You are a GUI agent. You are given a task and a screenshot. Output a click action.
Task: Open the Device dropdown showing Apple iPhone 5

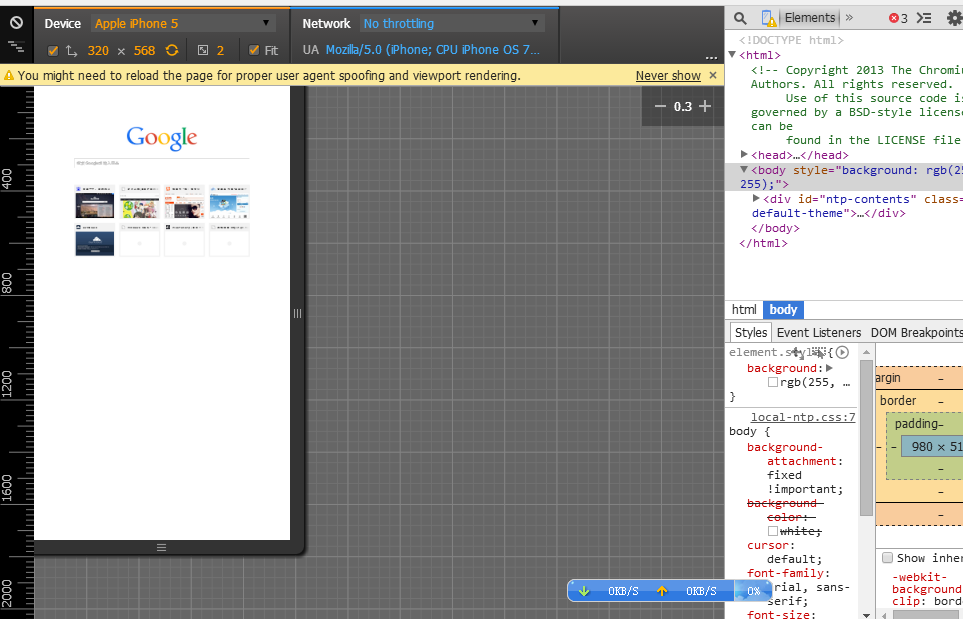pyautogui.click(x=183, y=23)
